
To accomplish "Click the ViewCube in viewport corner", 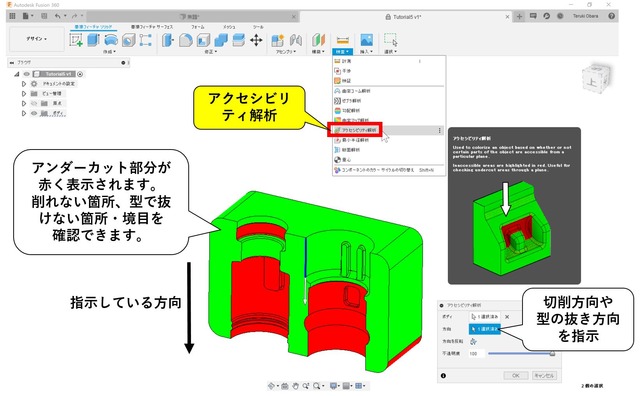I will (596, 78).
